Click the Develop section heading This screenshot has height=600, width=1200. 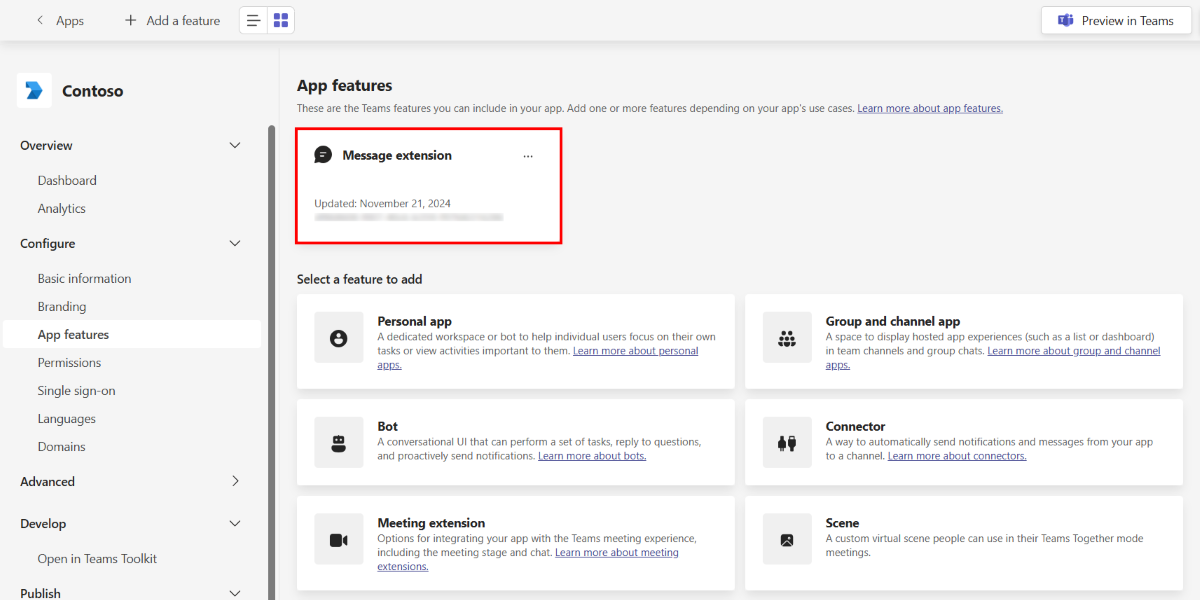(43, 524)
